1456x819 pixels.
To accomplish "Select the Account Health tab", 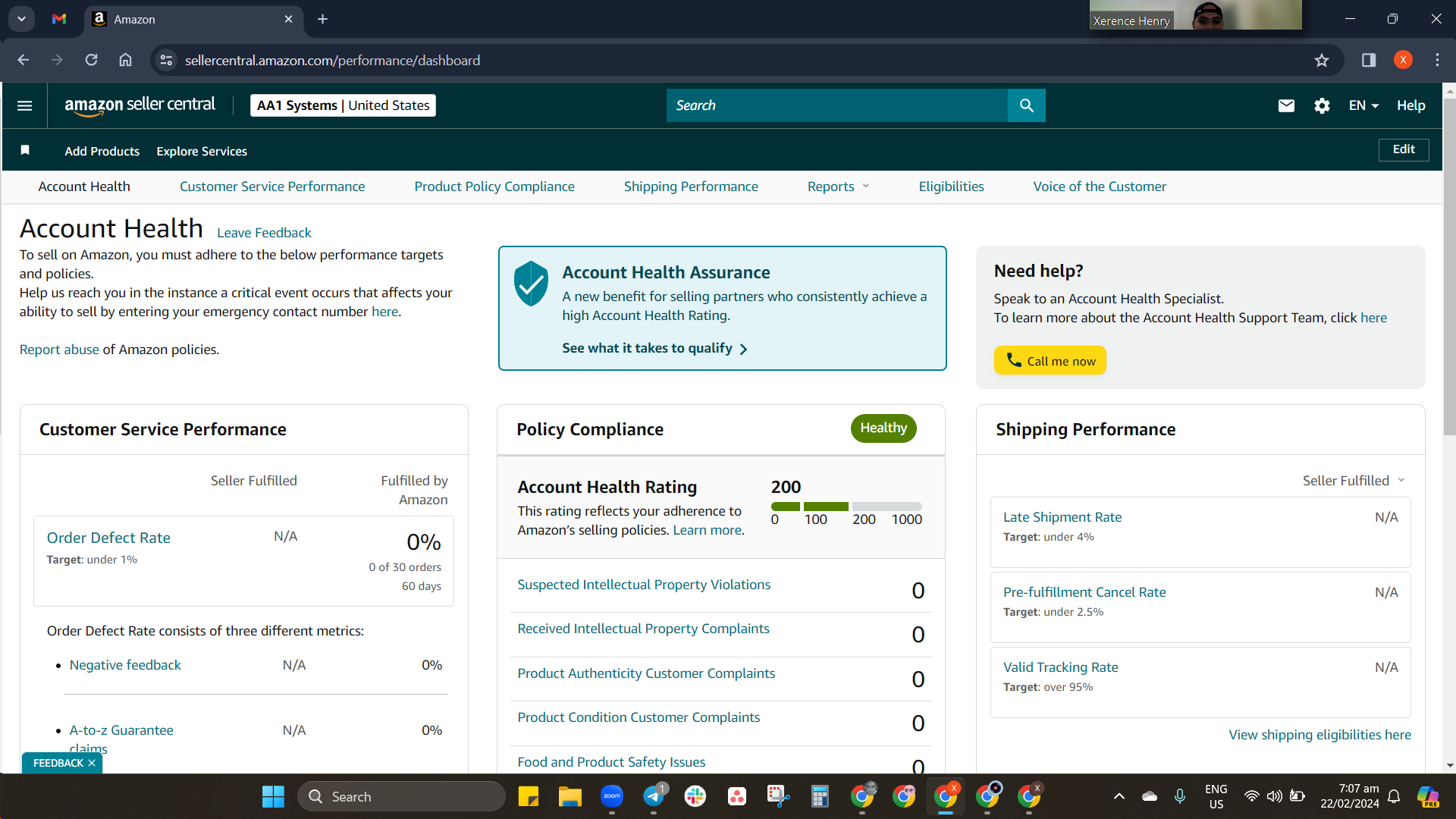I will pyautogui.click(x=84, y=187).
